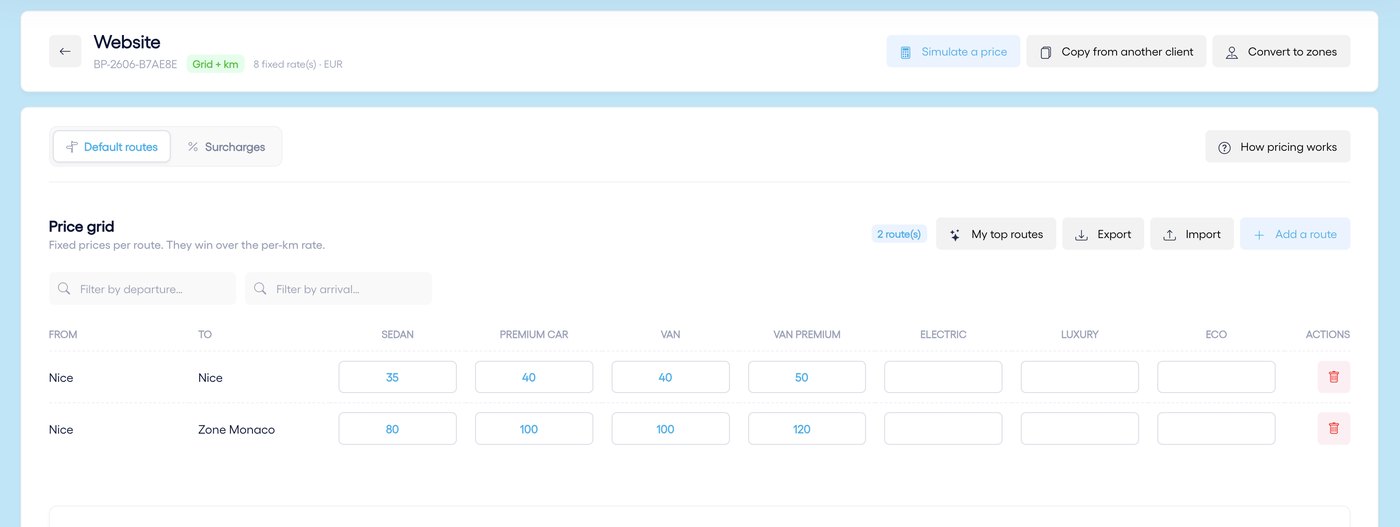Edit Van Premium price 50 for Nice–Nice
This screenshot has width=1400, height=527.
(807, 377)
